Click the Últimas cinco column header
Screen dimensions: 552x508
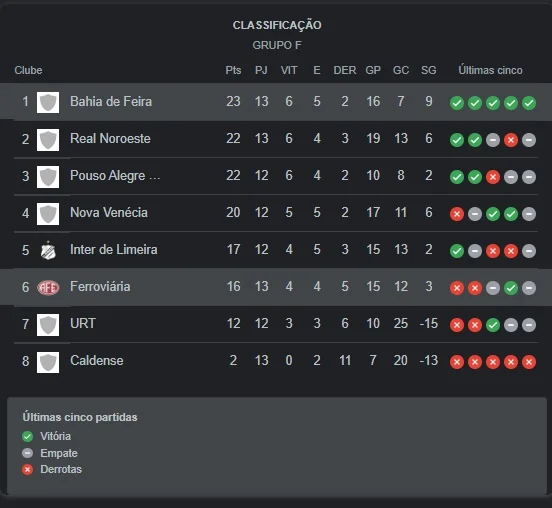(x=490, y=70)
